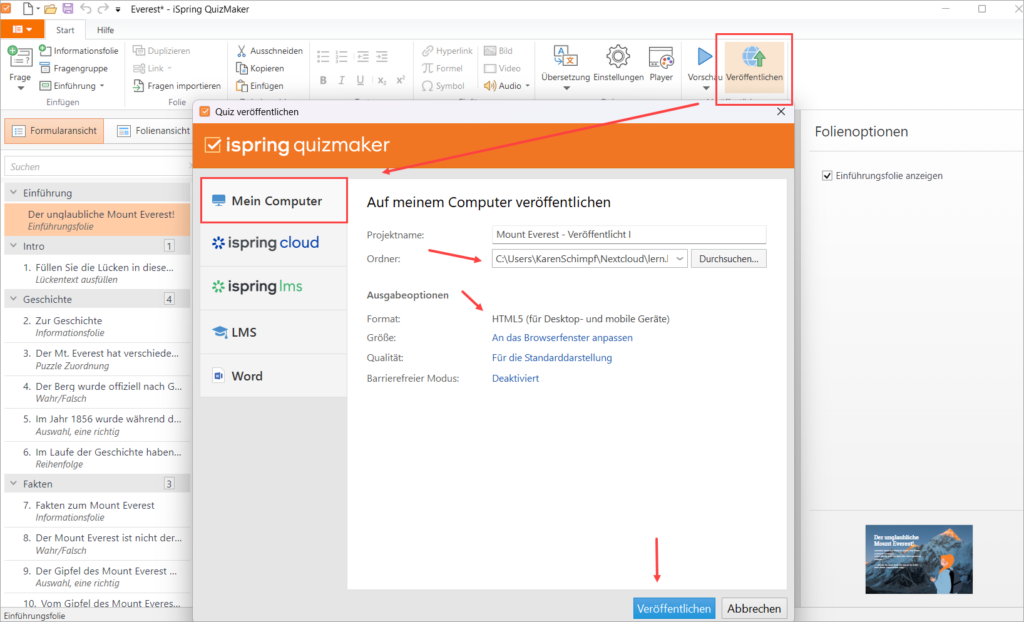Insert a Video
The height and width of the screenshot is (622, 1024).
coord(502,68)
